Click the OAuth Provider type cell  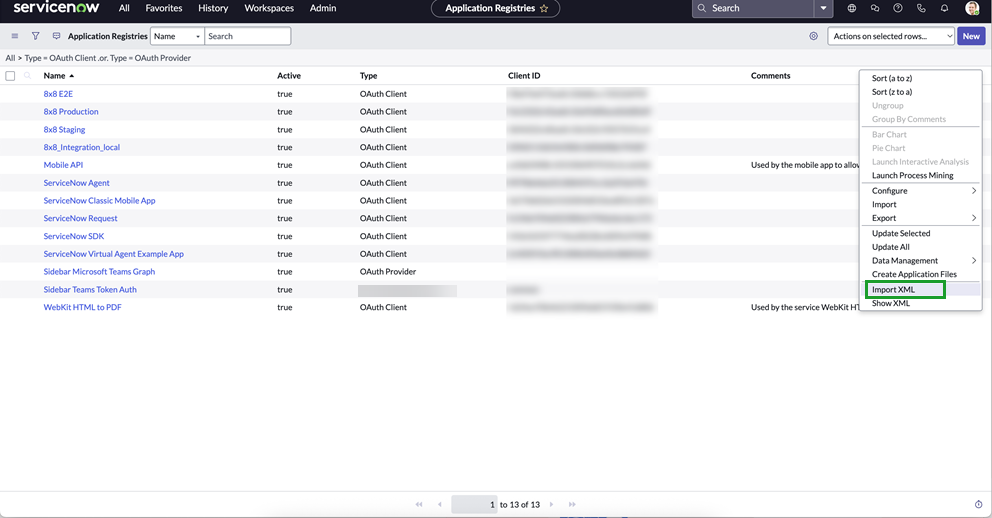coord(388,271)
